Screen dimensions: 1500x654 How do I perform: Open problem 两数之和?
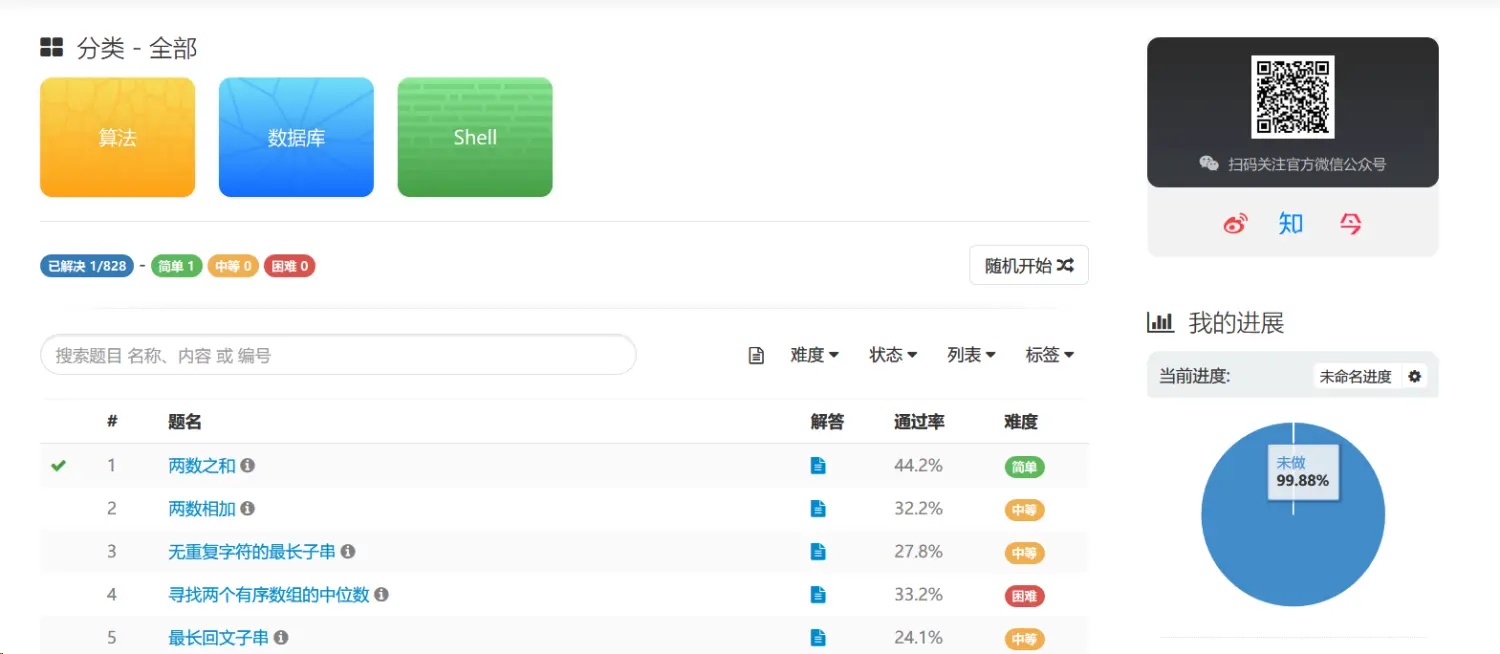click(x=202, y=465)
